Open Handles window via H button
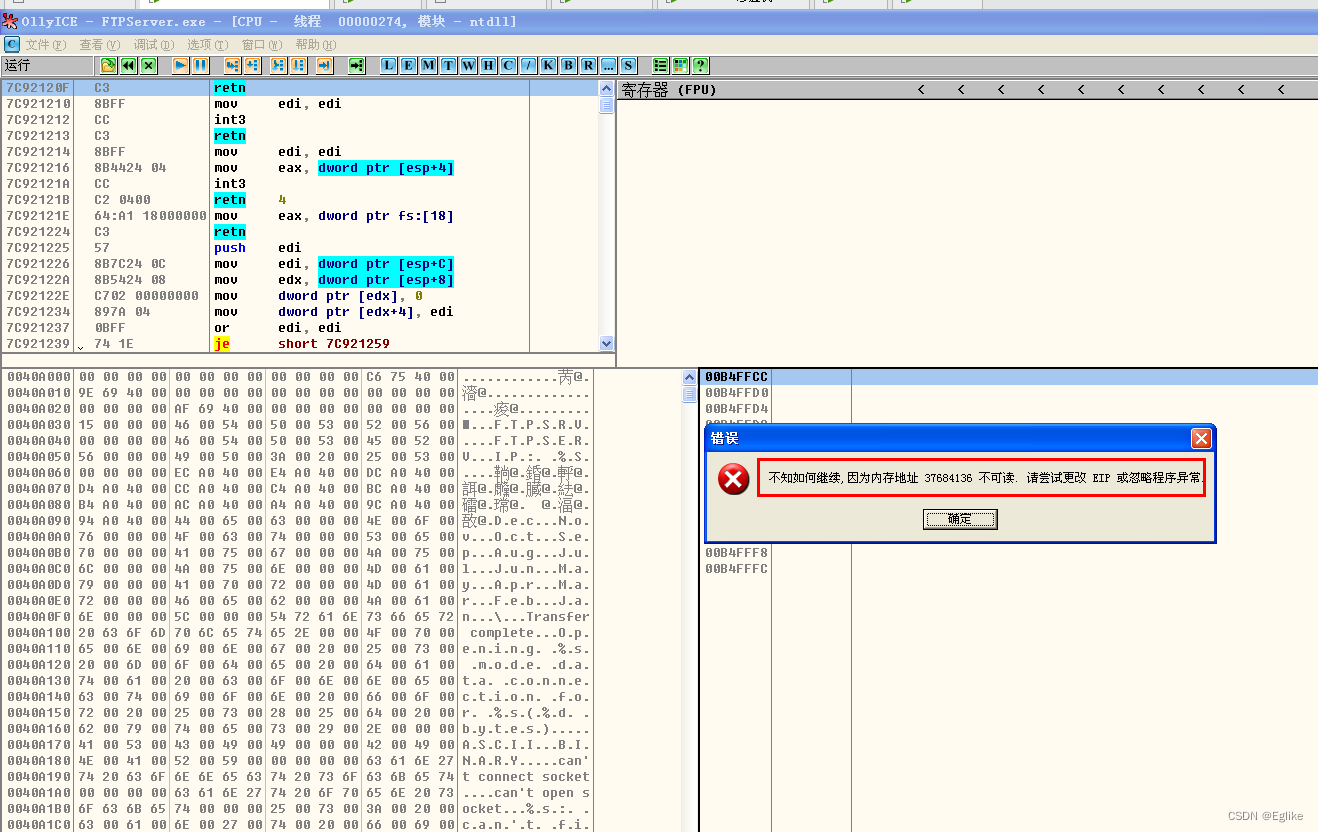 tap(488, 65)
